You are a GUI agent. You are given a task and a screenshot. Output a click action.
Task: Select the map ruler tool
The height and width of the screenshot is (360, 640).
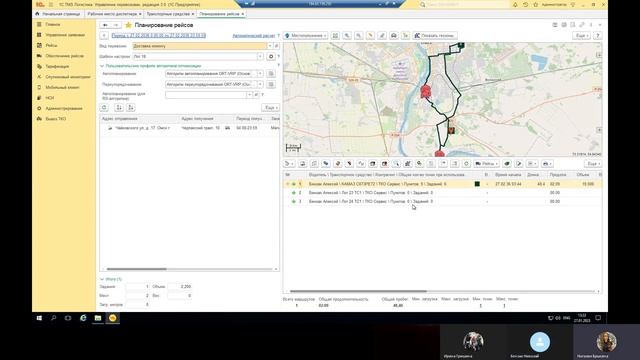tap(370, 36)
